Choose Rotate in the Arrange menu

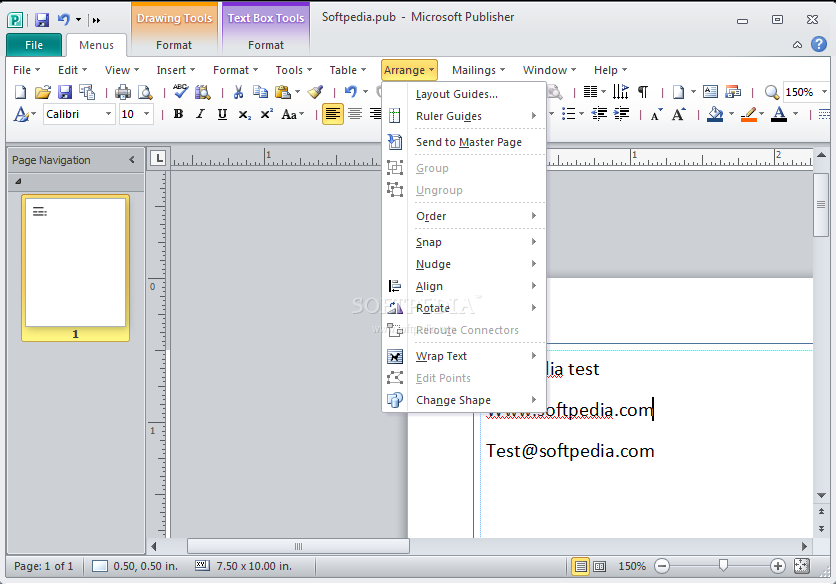coord(465,308)
